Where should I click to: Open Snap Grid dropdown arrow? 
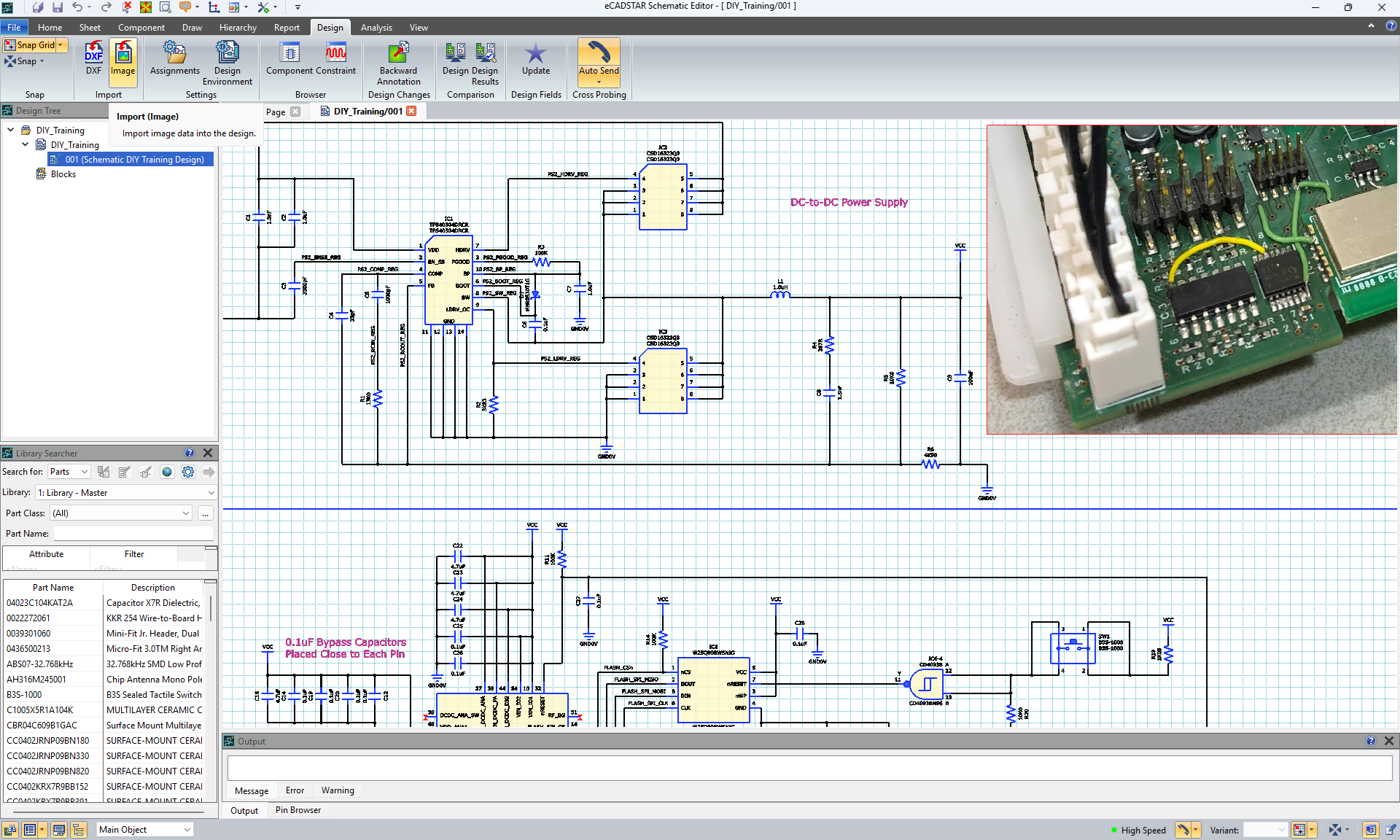tap(61, 45)
